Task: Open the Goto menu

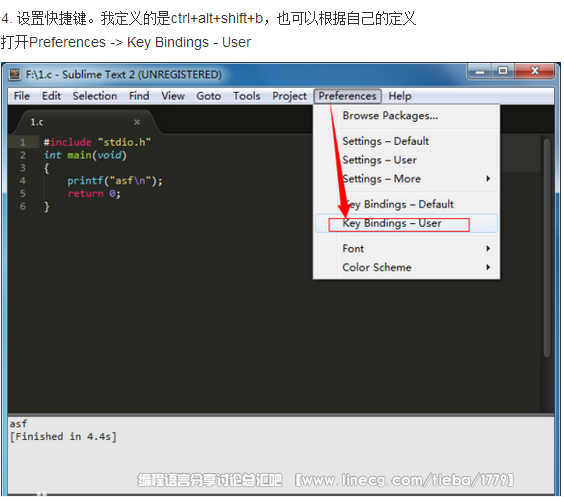Action: click(208, 96)
